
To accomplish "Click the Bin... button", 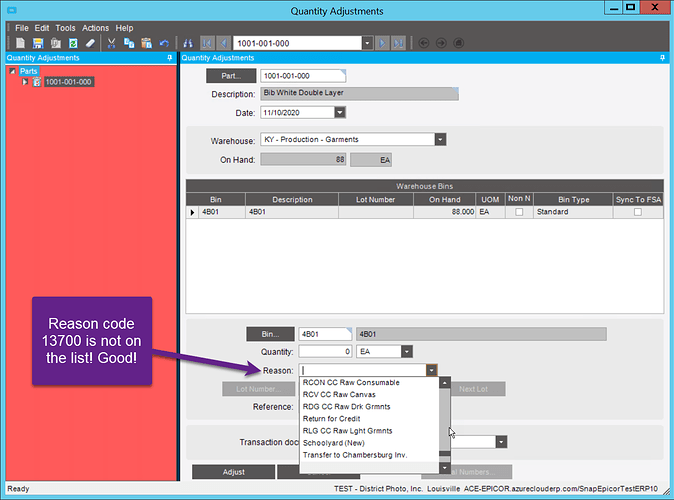I will point(270,334).
